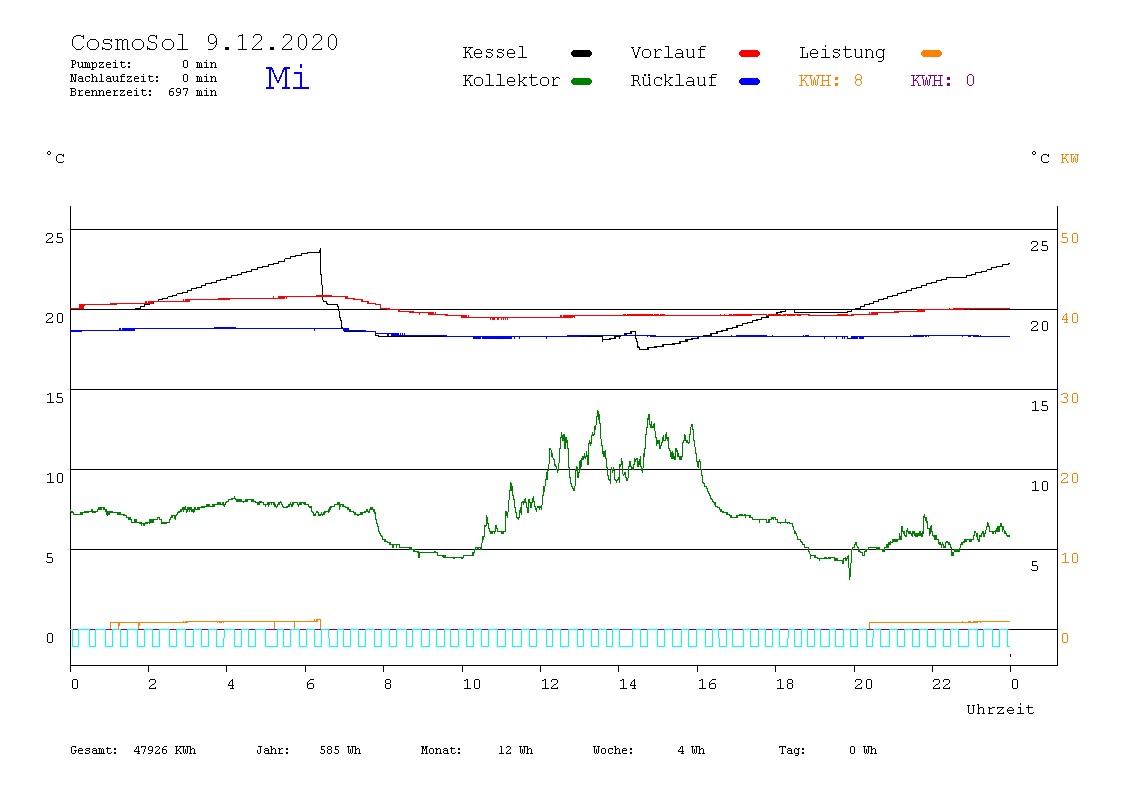Click the "4 Wh" weekly value
The image size is (1148, 812).
[692, 750]
